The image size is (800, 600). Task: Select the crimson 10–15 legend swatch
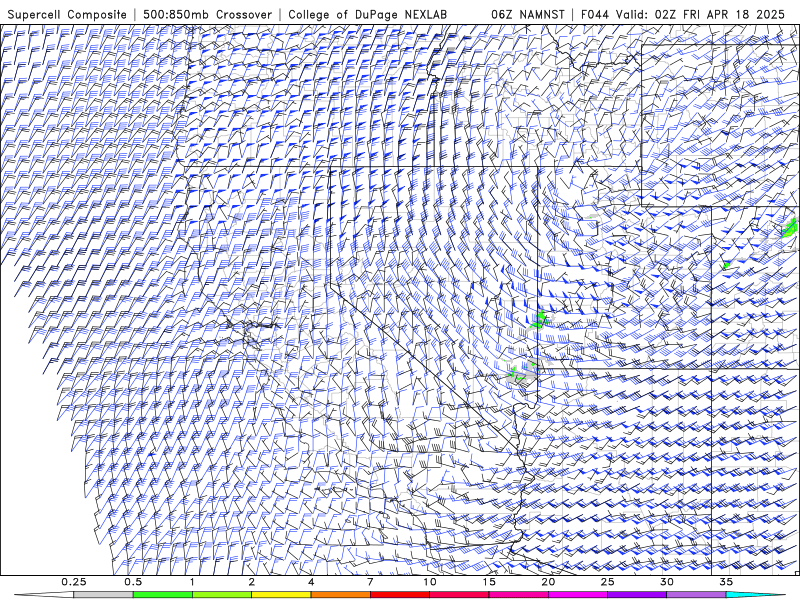(x=459, y=595)
